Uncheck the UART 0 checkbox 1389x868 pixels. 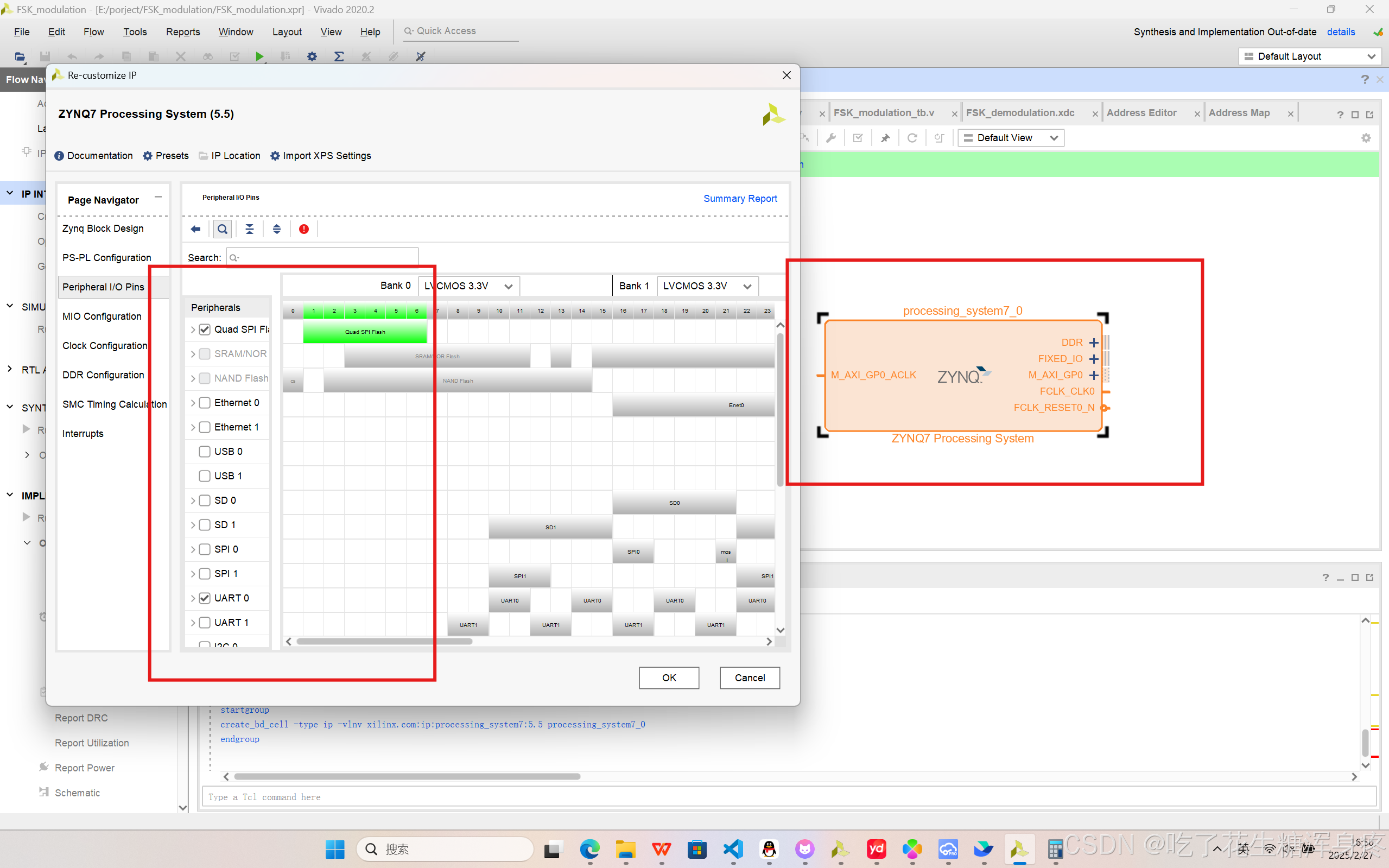pyautogui.click(x=205, y=598)
